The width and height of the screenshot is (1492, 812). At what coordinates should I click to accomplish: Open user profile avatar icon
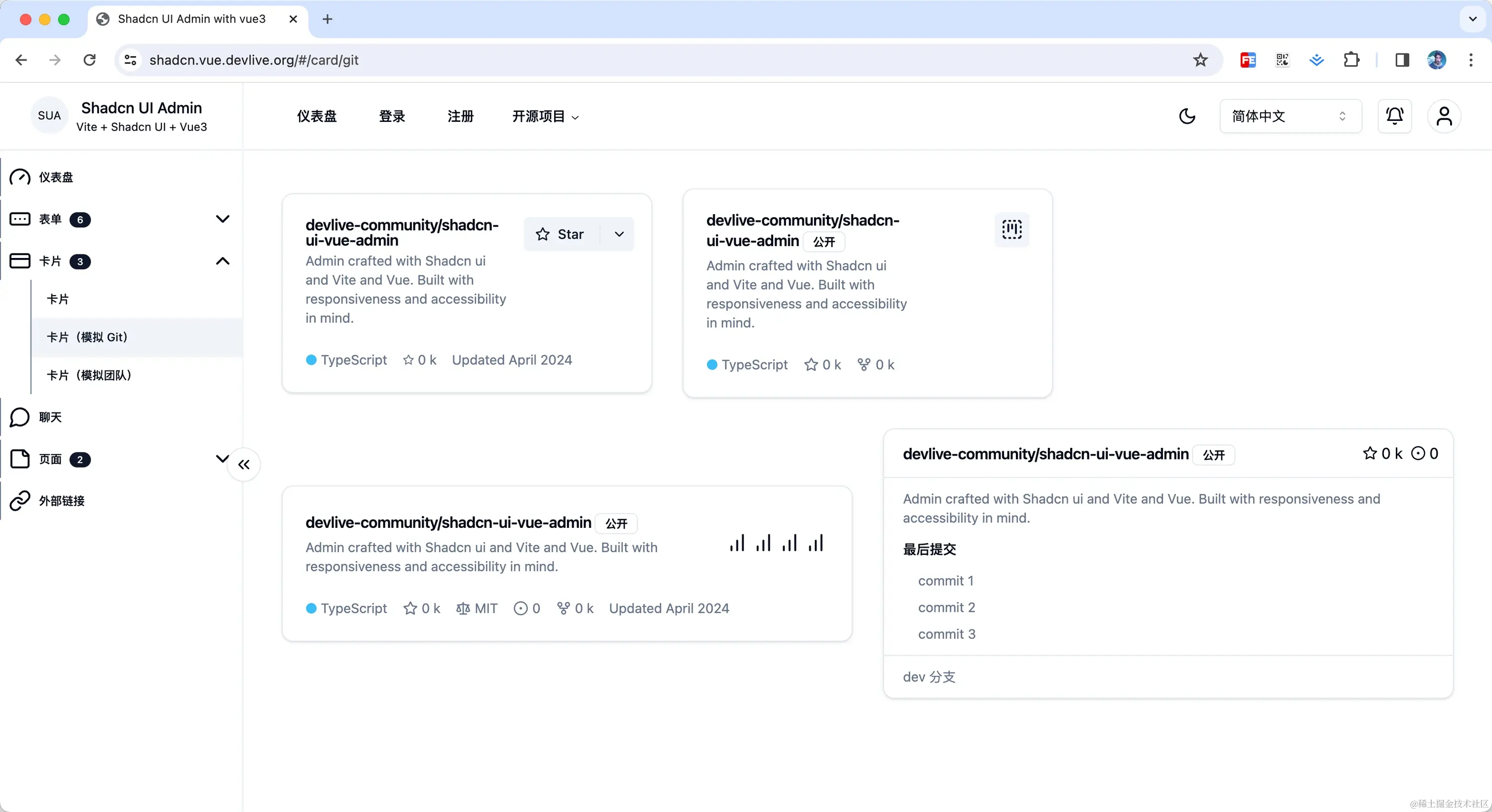[1444, 116]
